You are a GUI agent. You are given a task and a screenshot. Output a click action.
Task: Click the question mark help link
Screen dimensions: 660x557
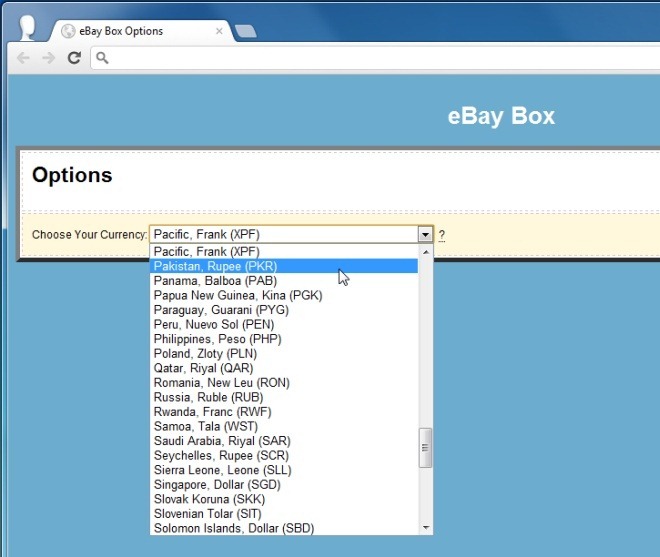pos(442,235)
